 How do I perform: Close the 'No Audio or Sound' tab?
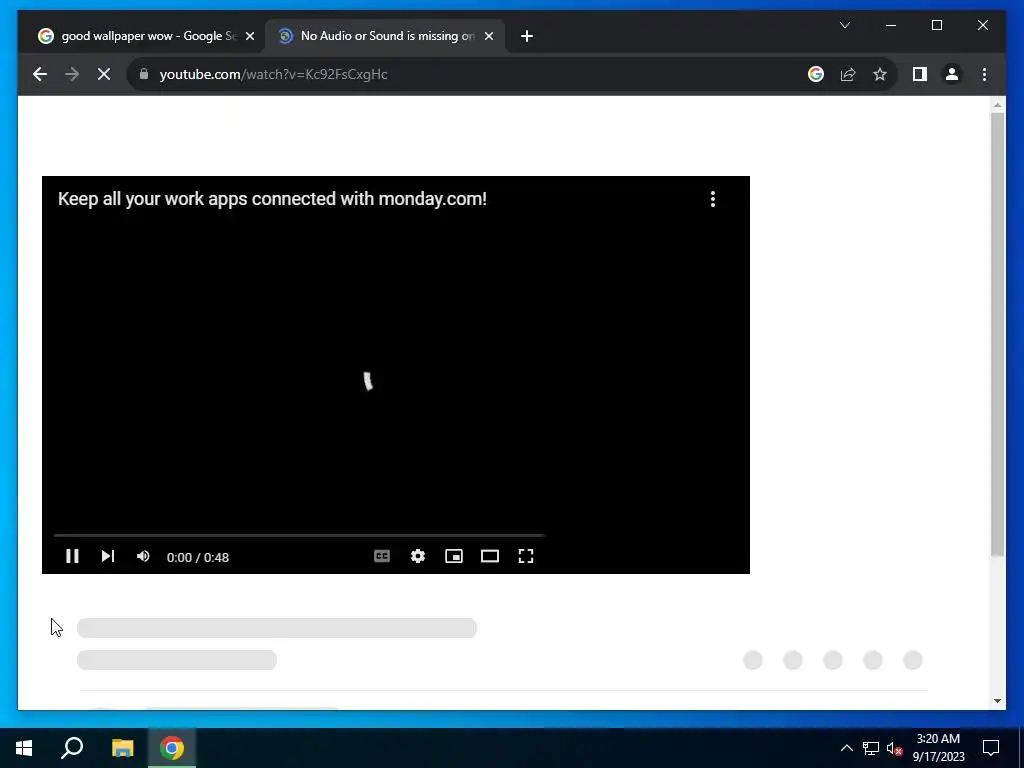488,36
